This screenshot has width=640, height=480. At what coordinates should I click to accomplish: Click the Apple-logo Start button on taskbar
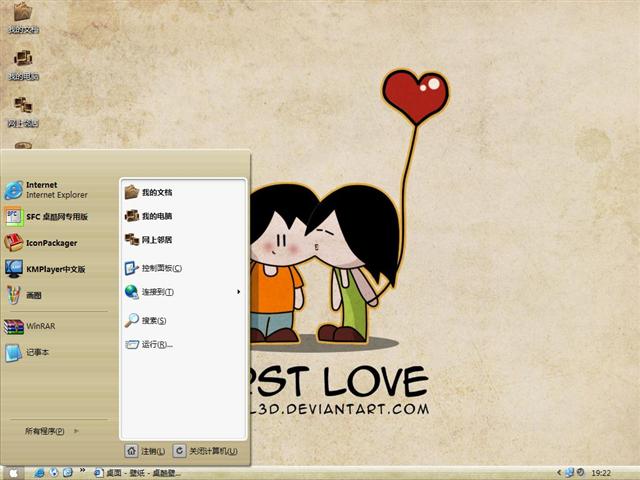coord(13,473)
